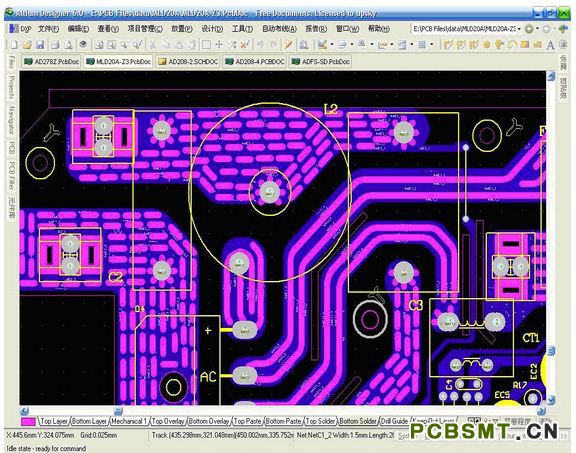Click the horizontal scrollbar thumb below the PCB canvas
The height and width of the screenshot is (453, 576).
click(x=118, y=411)
